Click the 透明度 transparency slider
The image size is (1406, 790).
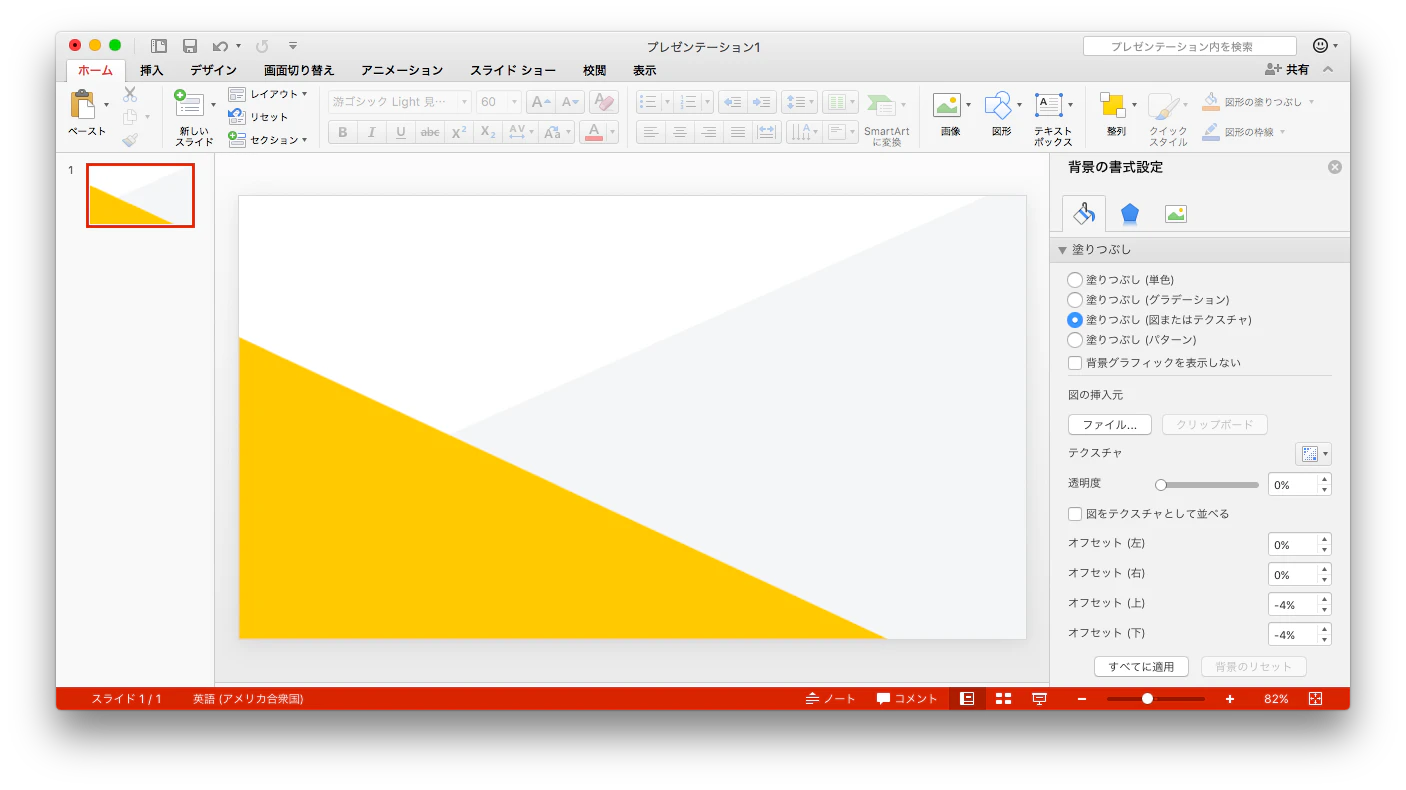click(1208, 485)
